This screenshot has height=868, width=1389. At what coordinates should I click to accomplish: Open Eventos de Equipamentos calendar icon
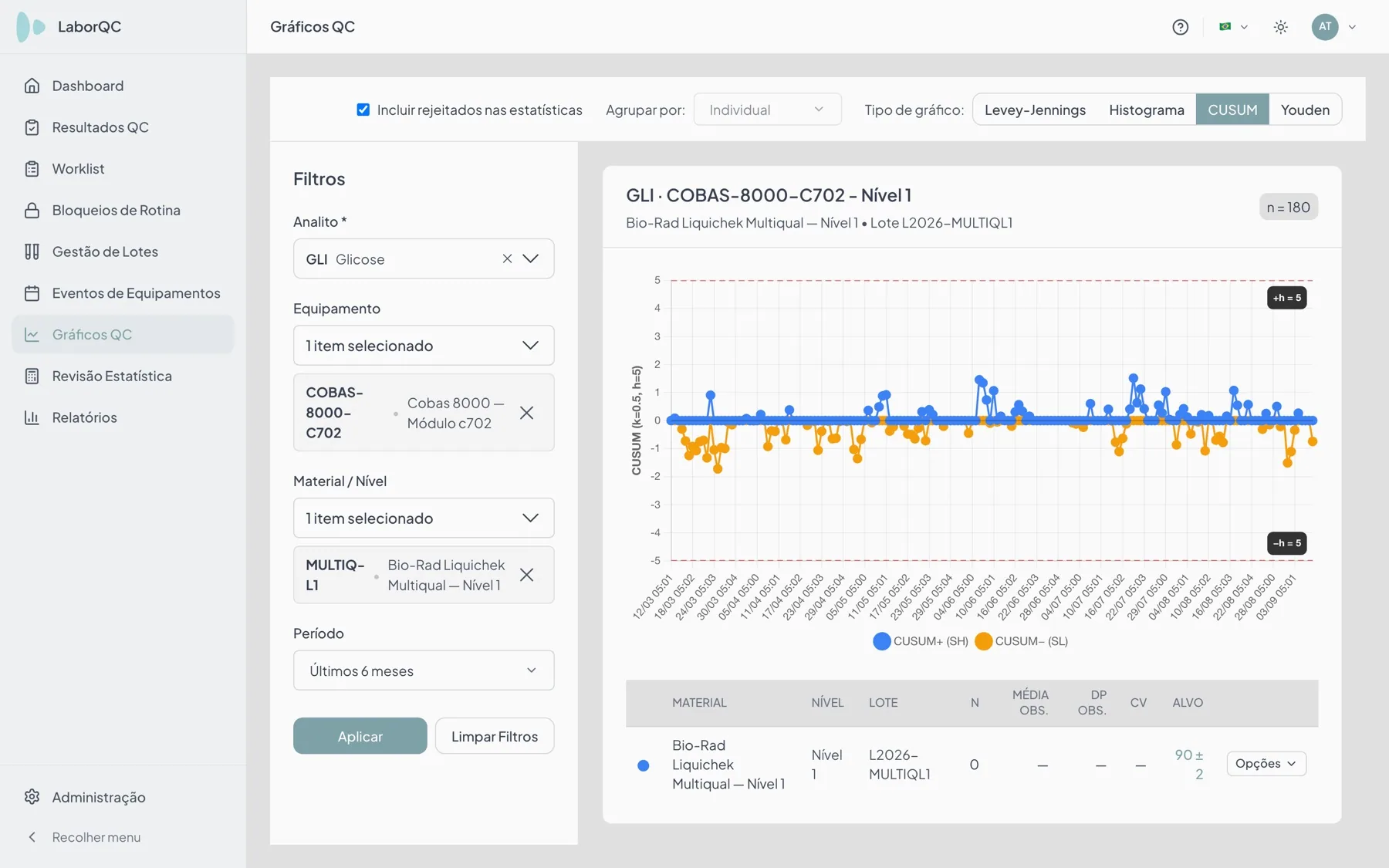(x=32, y=293)
